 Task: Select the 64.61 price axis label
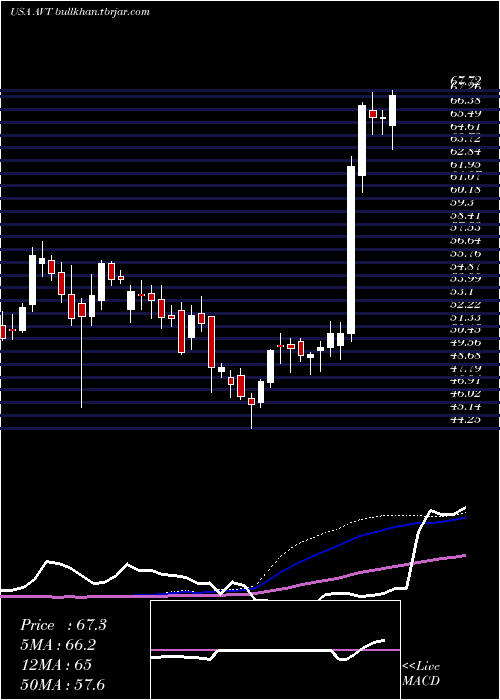(x=465, y=127)
